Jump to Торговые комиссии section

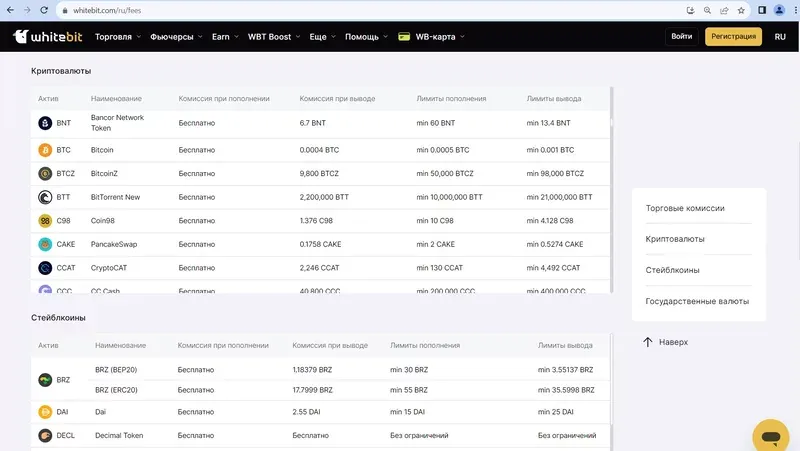[685, 208]
